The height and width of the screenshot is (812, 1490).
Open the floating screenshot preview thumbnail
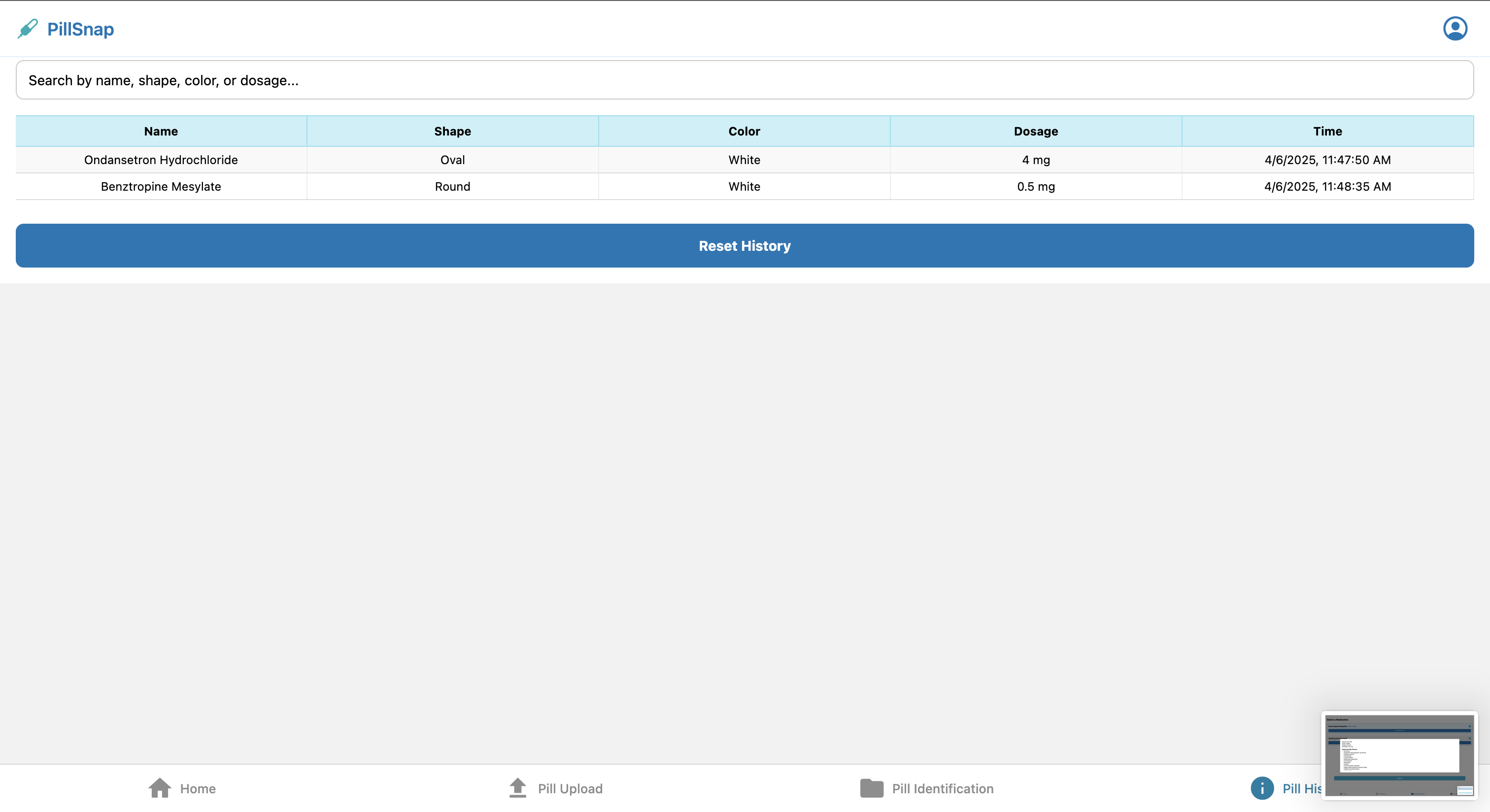1399,755
